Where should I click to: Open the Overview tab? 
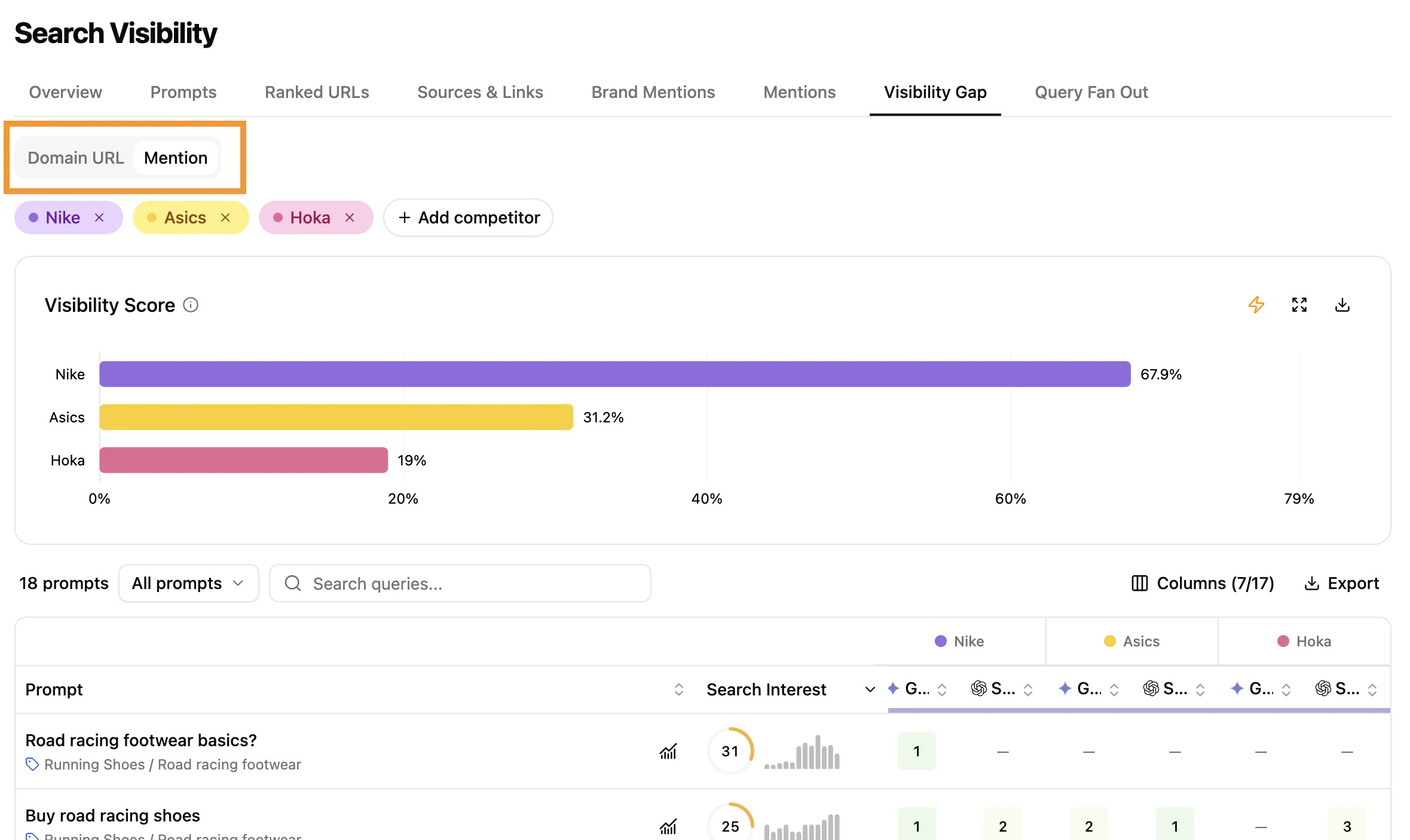65,92
